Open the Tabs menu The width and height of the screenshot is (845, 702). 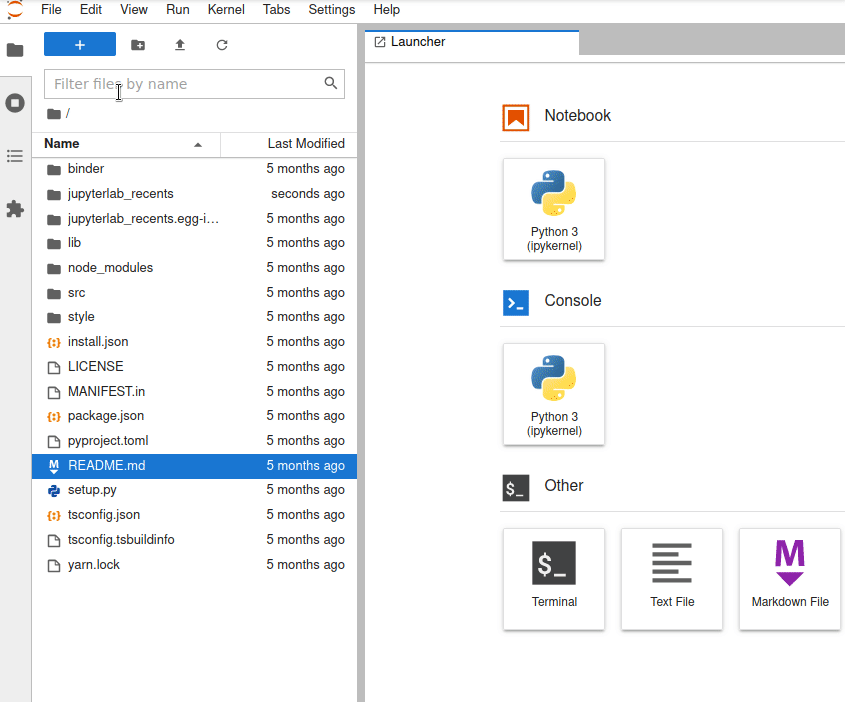(276, 10)
